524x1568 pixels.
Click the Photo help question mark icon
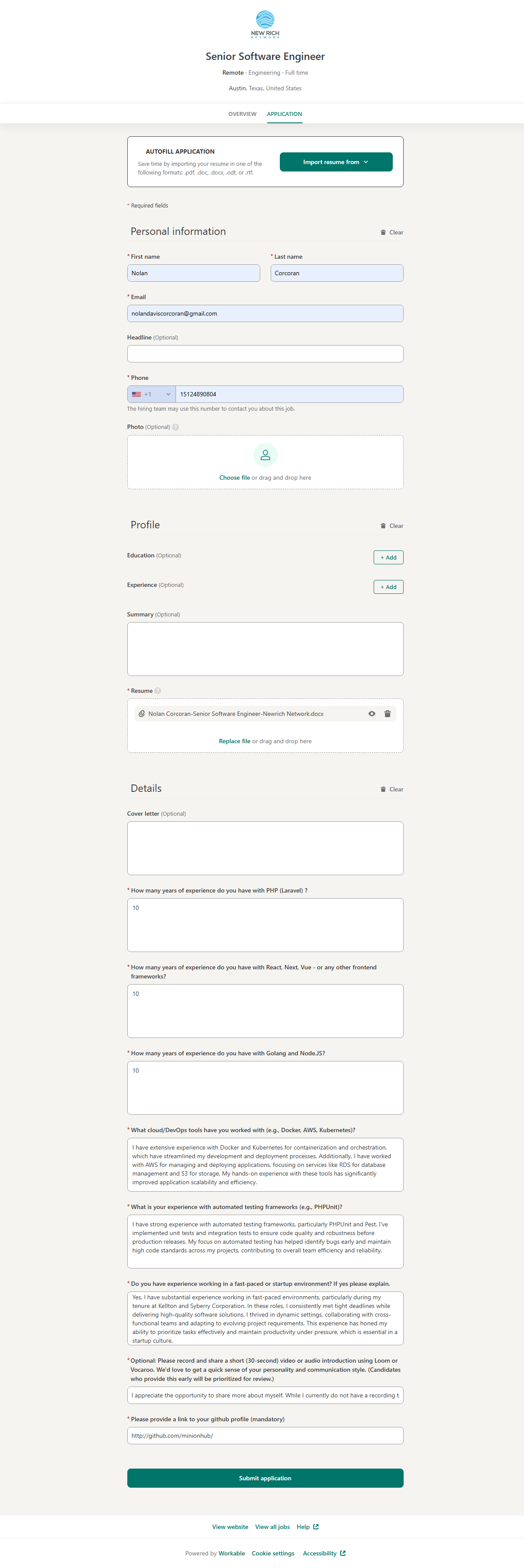(x=176, y=427)
